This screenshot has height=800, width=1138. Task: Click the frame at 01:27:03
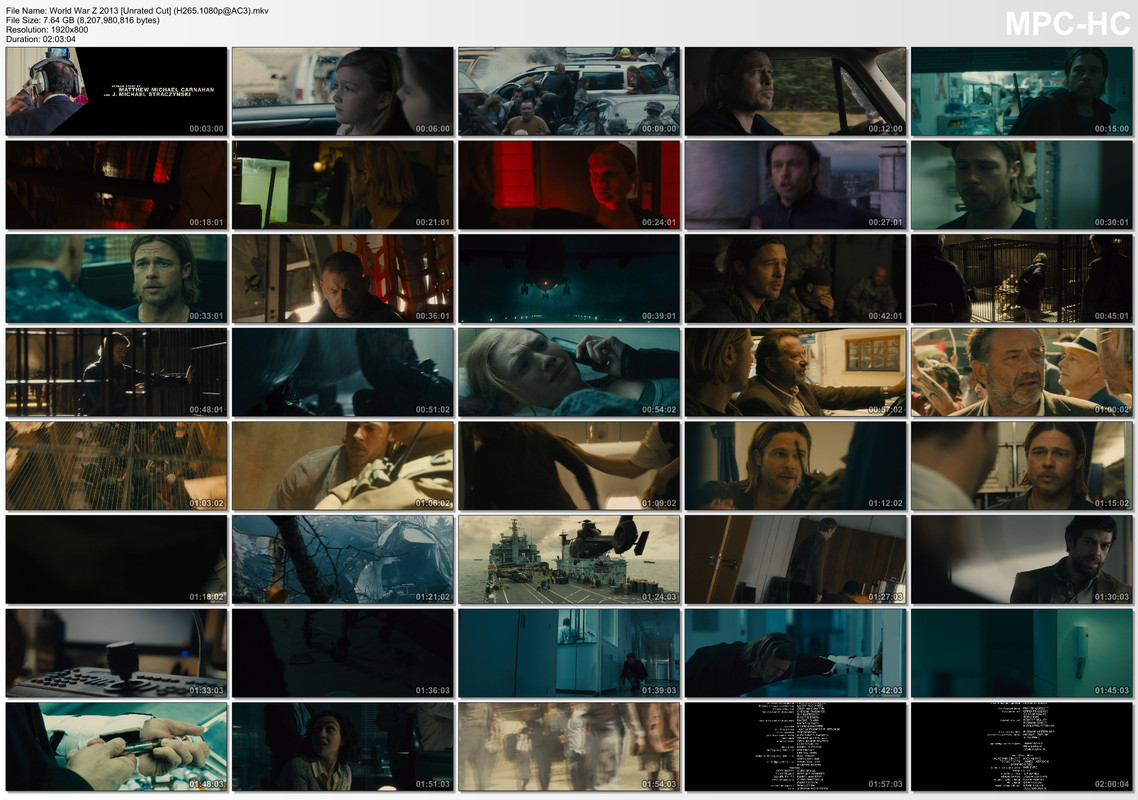[x=795, y=560]
